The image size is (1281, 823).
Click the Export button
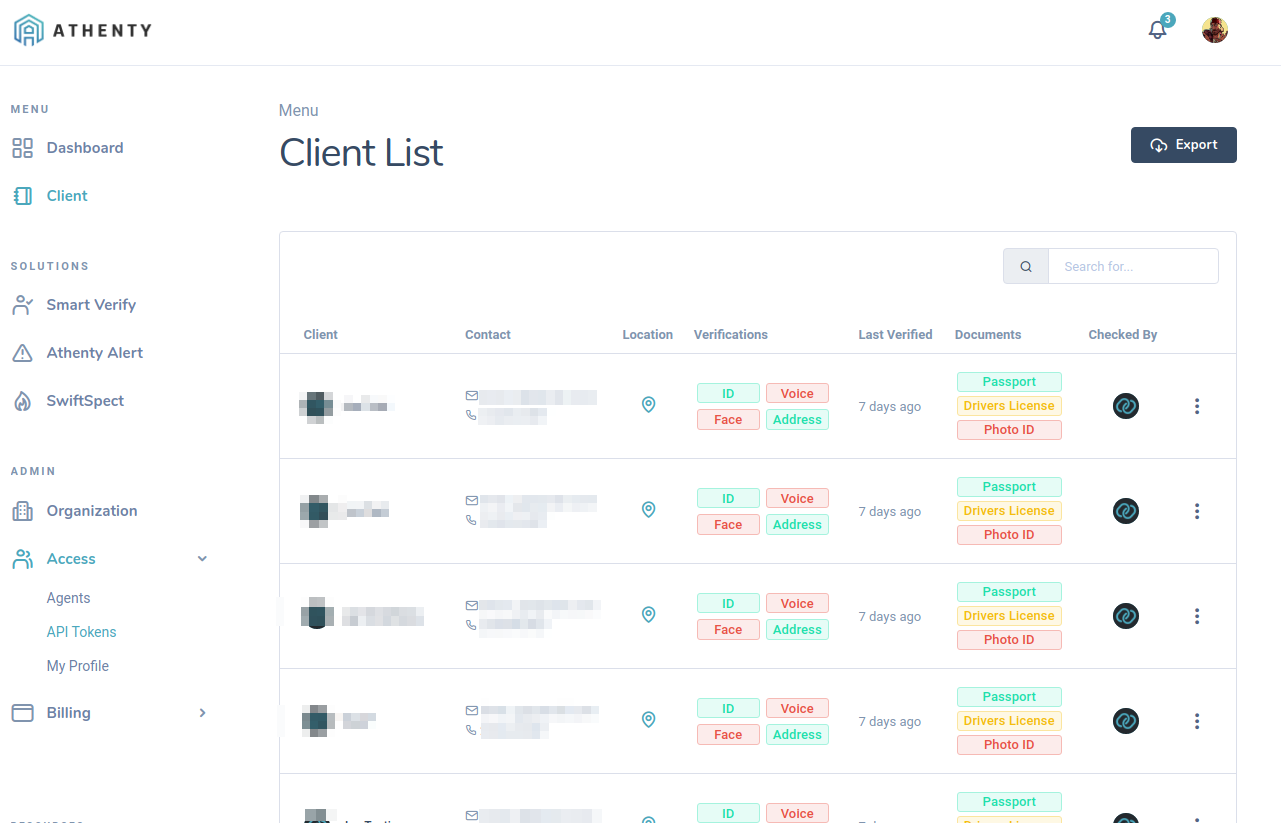[1183, 145]
